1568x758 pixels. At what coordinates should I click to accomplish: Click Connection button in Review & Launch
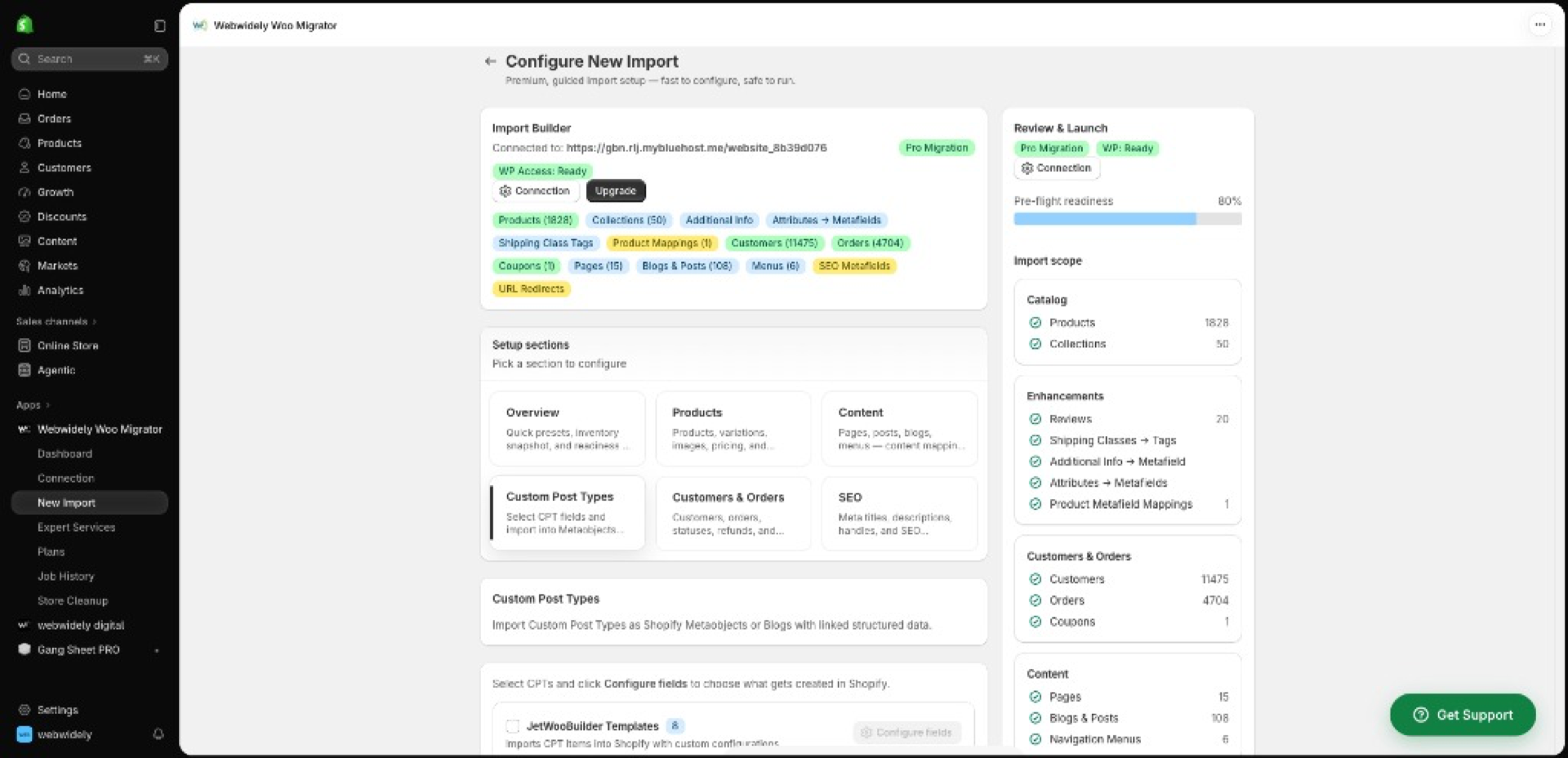pos(1057,167)
